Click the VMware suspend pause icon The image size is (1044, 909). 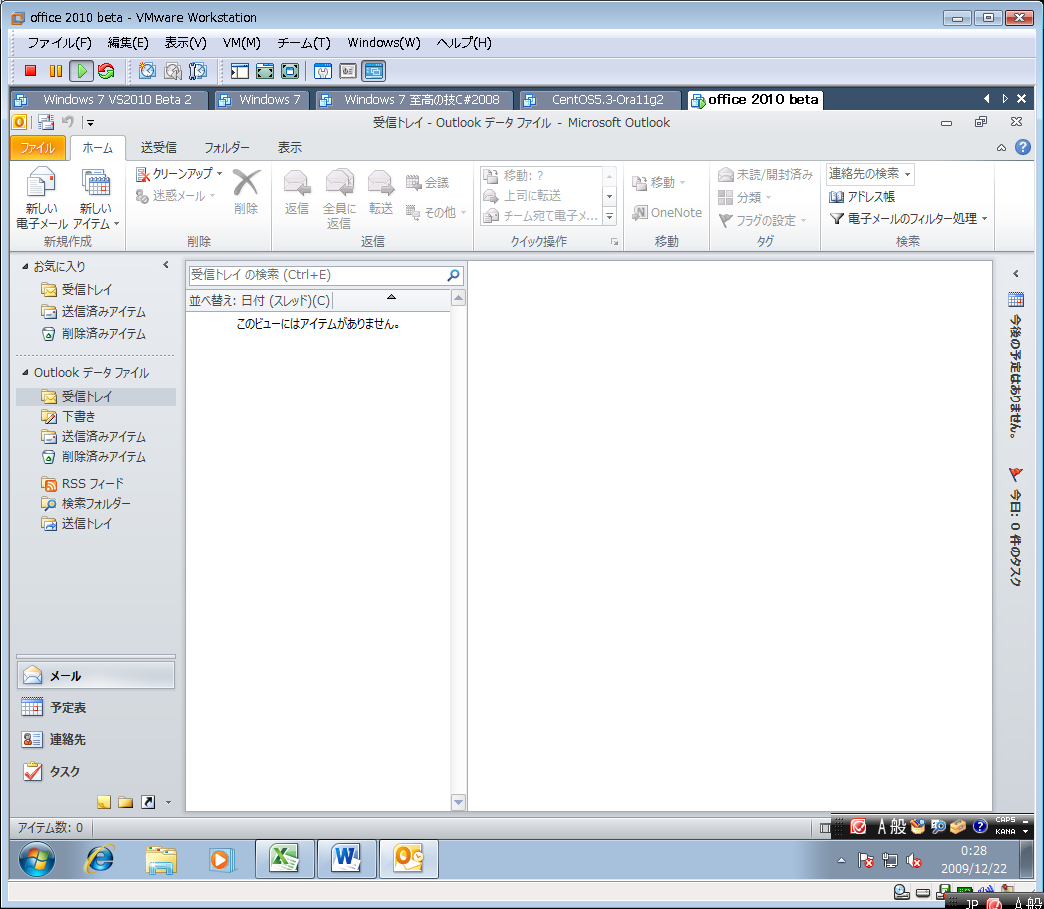coord(55,71)
